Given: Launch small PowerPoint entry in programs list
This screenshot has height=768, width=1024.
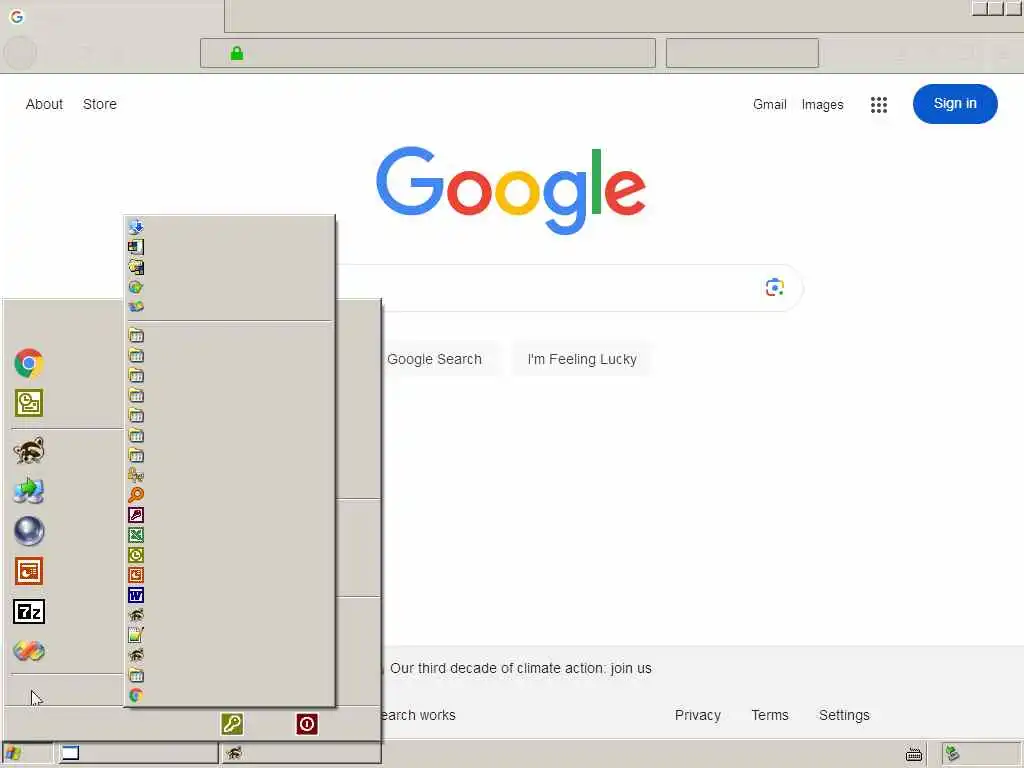Looking at the screenshot, I should [x=136, y=575].
